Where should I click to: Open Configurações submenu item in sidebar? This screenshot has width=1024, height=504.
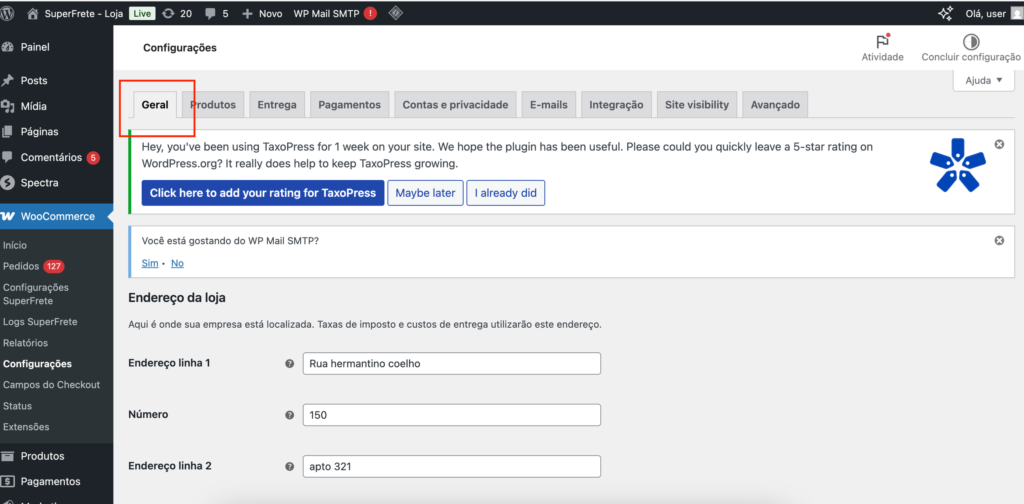[x=37, y=364]
